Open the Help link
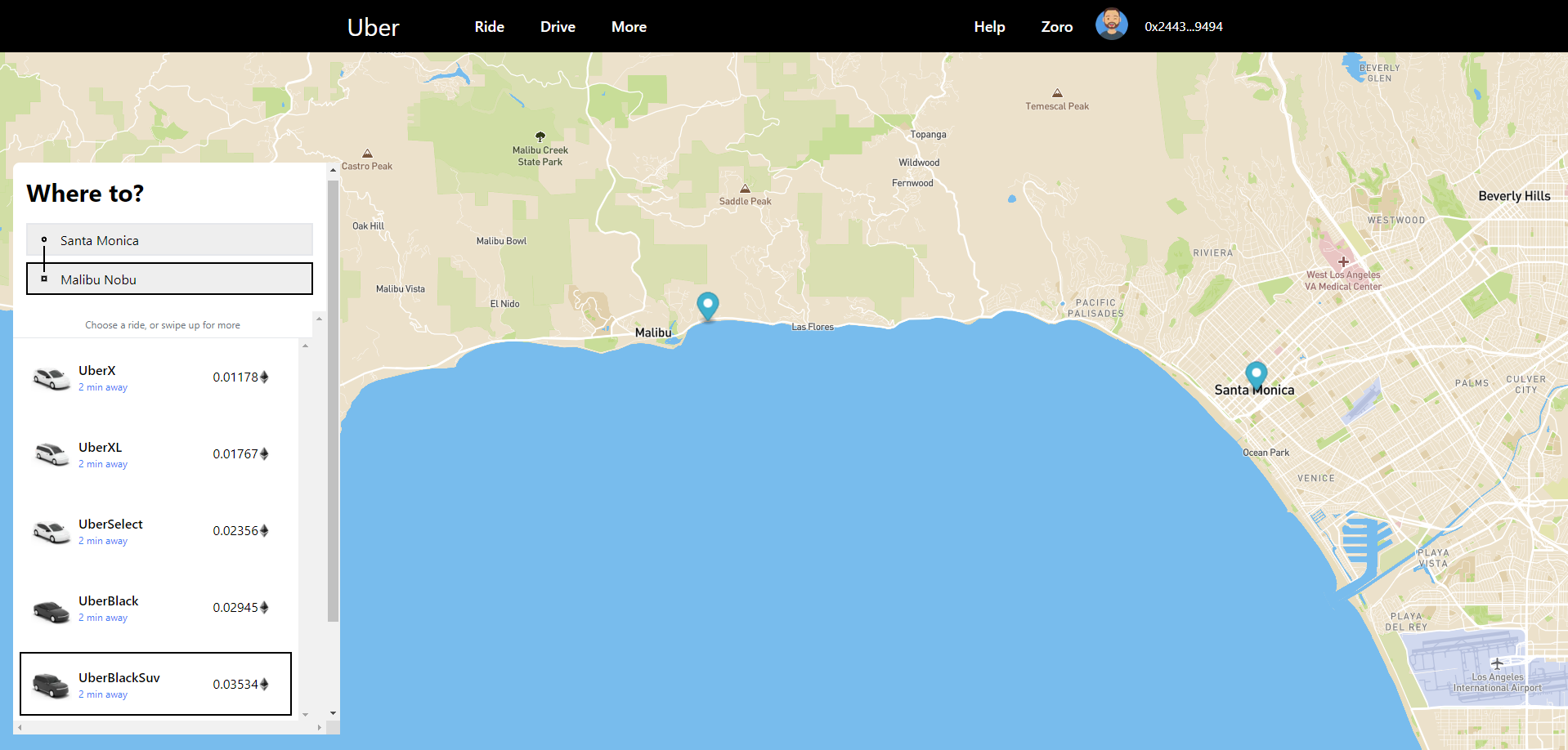This screenshot has height=750, width=1568. click(x=989, y=27)
